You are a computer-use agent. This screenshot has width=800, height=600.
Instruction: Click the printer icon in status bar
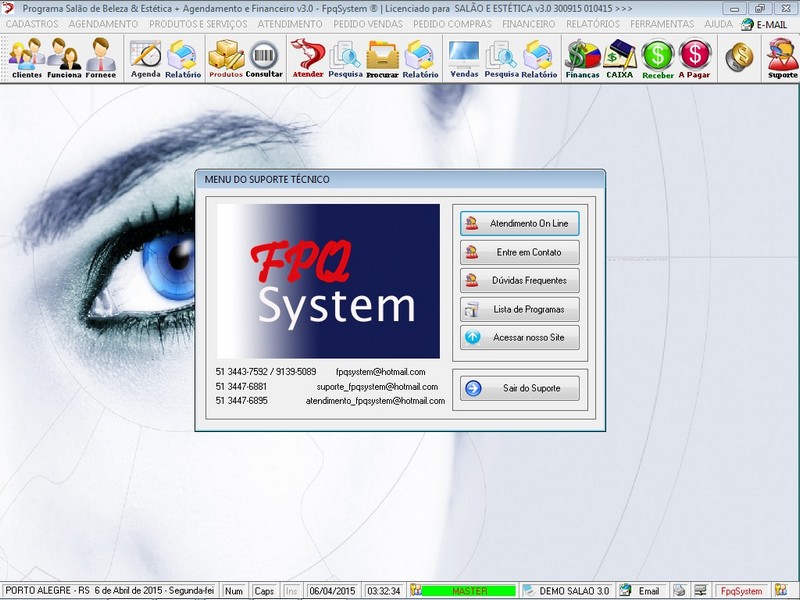pos(679,590)
